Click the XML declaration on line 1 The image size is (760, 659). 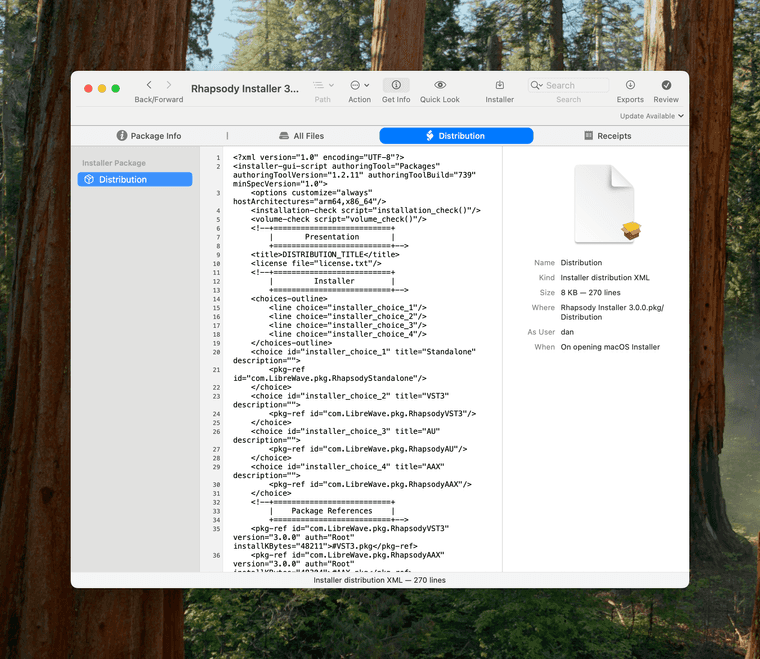pos(318,157)
